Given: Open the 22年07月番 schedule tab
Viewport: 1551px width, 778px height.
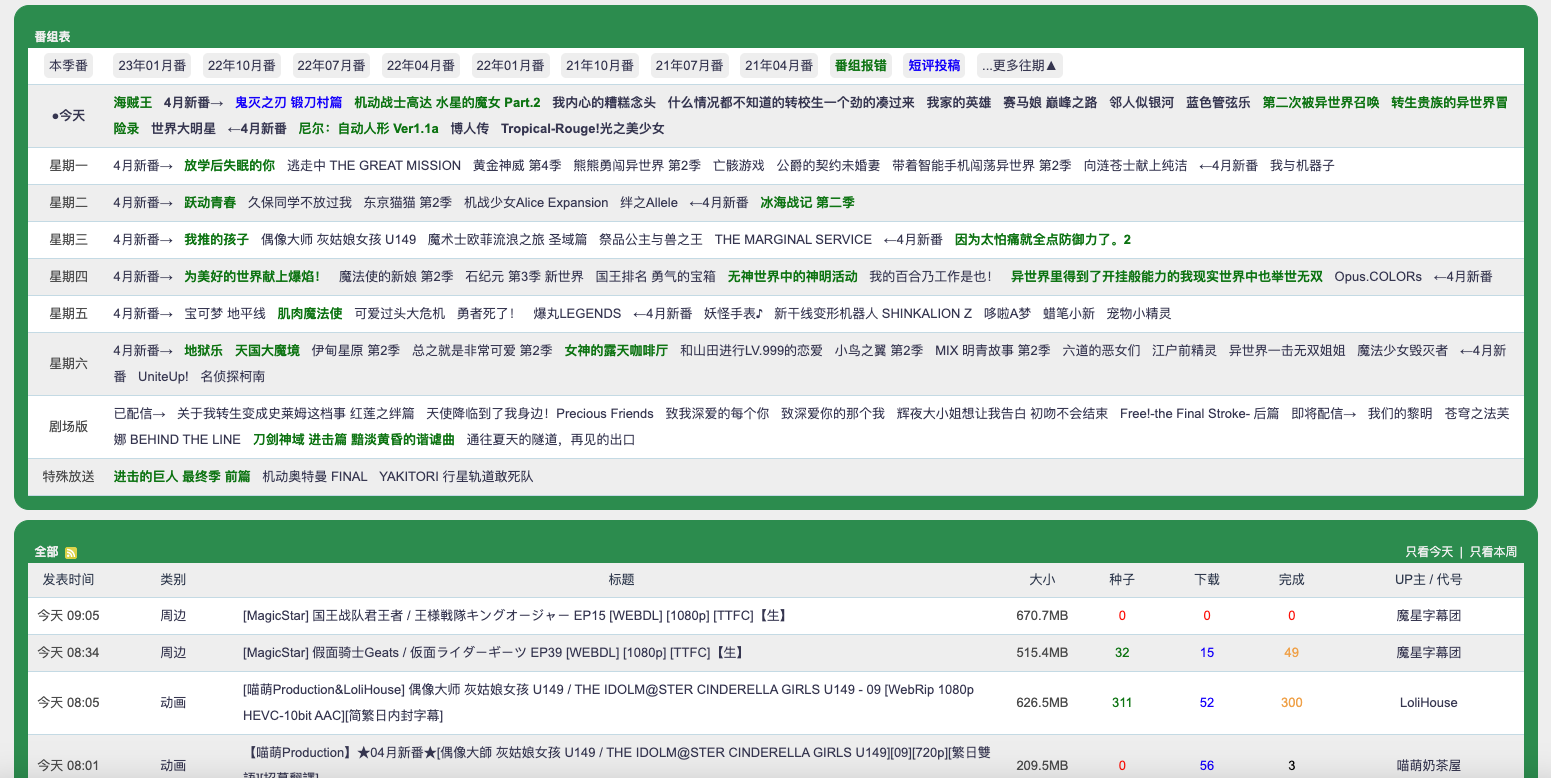Looking at the screenshot, I should point(331,66).
